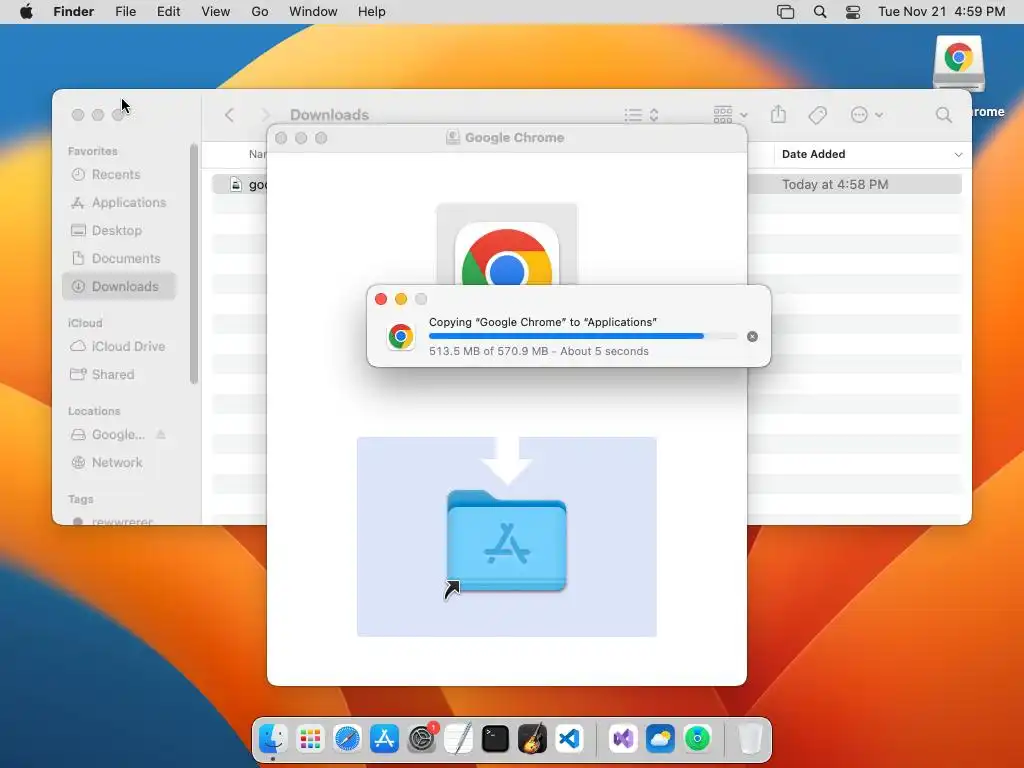Viewport: 1024px width, 768px height.
Task: Click the Finder sidebar scrollbar
Action: click(x=193, y=264)
